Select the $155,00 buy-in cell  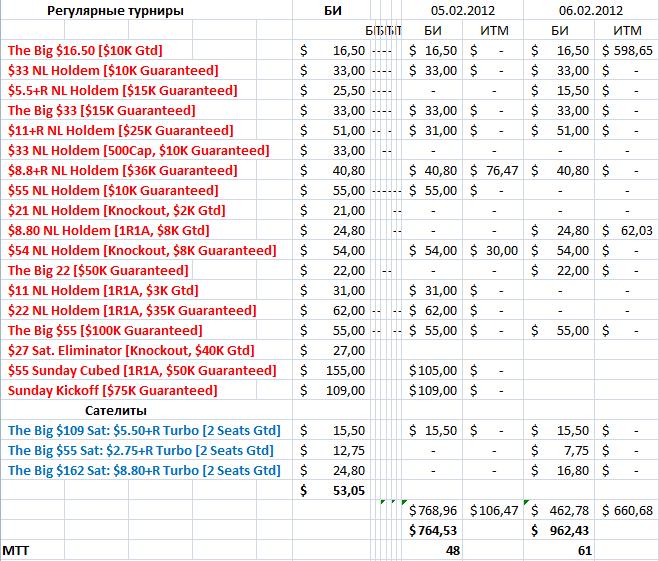click(x=332, y=371)
